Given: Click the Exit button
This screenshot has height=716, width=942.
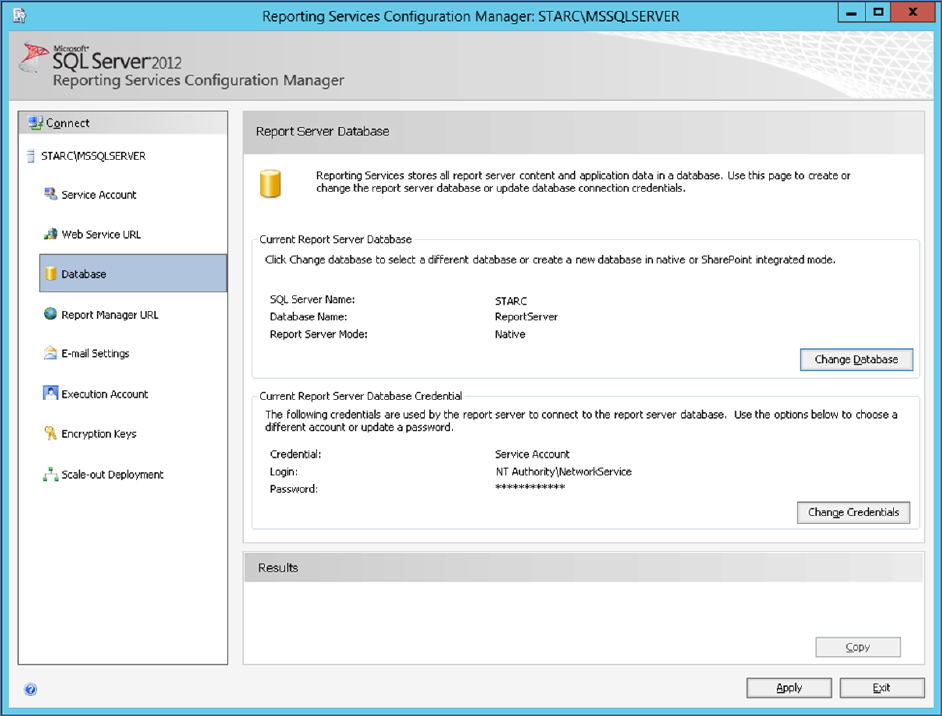Looking at the screenshot, I should pos(881,688).
